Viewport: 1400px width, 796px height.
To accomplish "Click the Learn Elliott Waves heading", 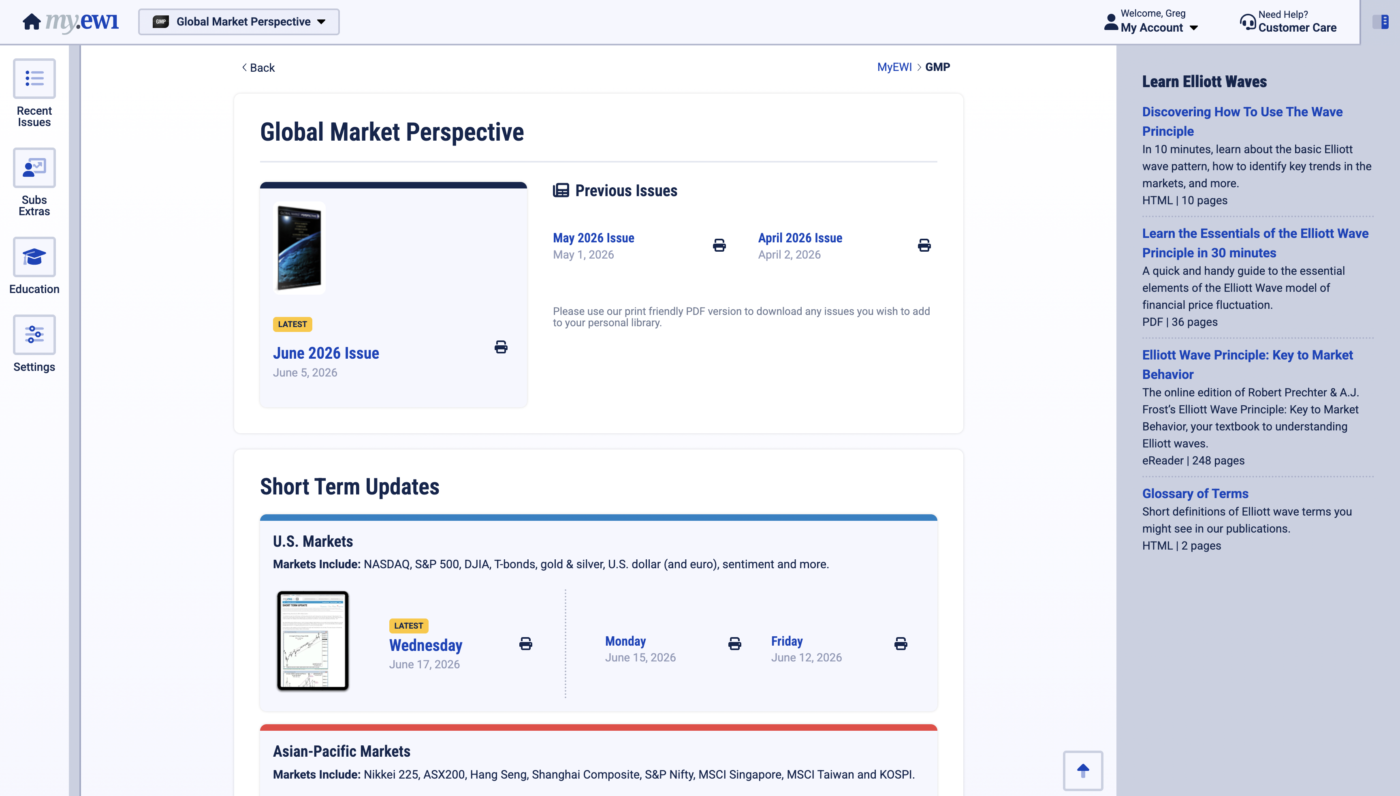I will pos(1204,82).
